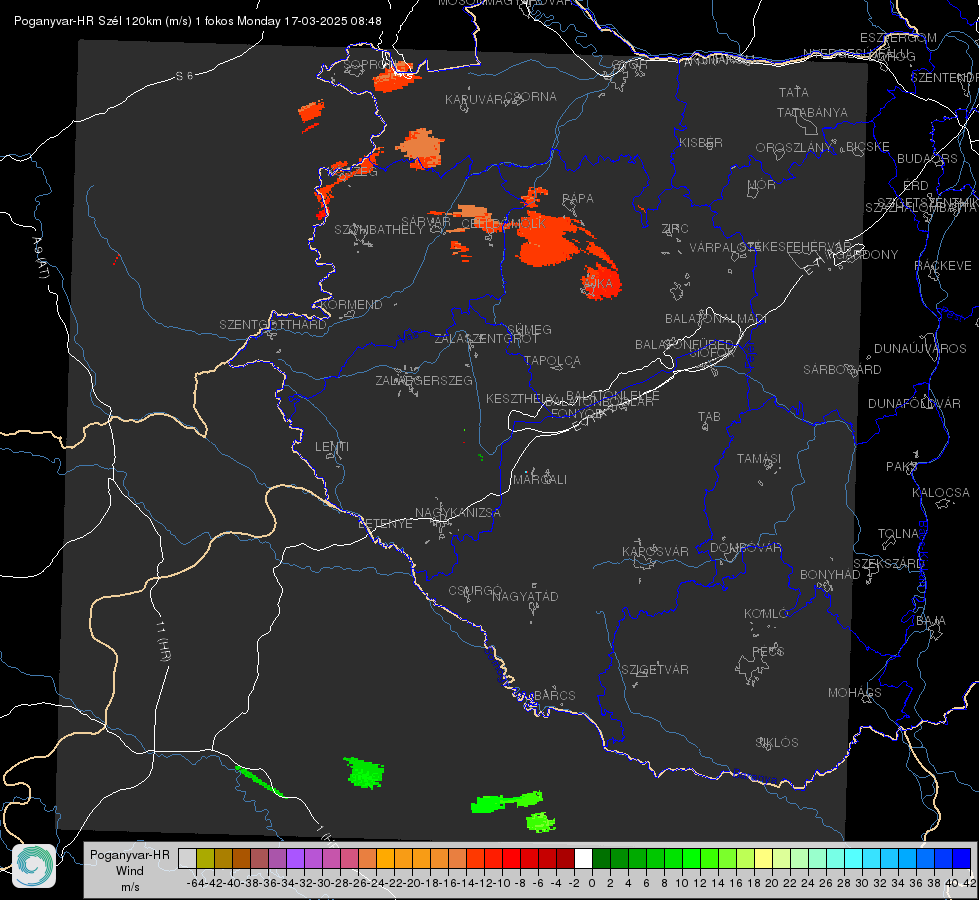Image resolution: width=979 pixels, height=900 pixels.
Task: Click the radar title text with date 17-03-2025
Action: 198,21
